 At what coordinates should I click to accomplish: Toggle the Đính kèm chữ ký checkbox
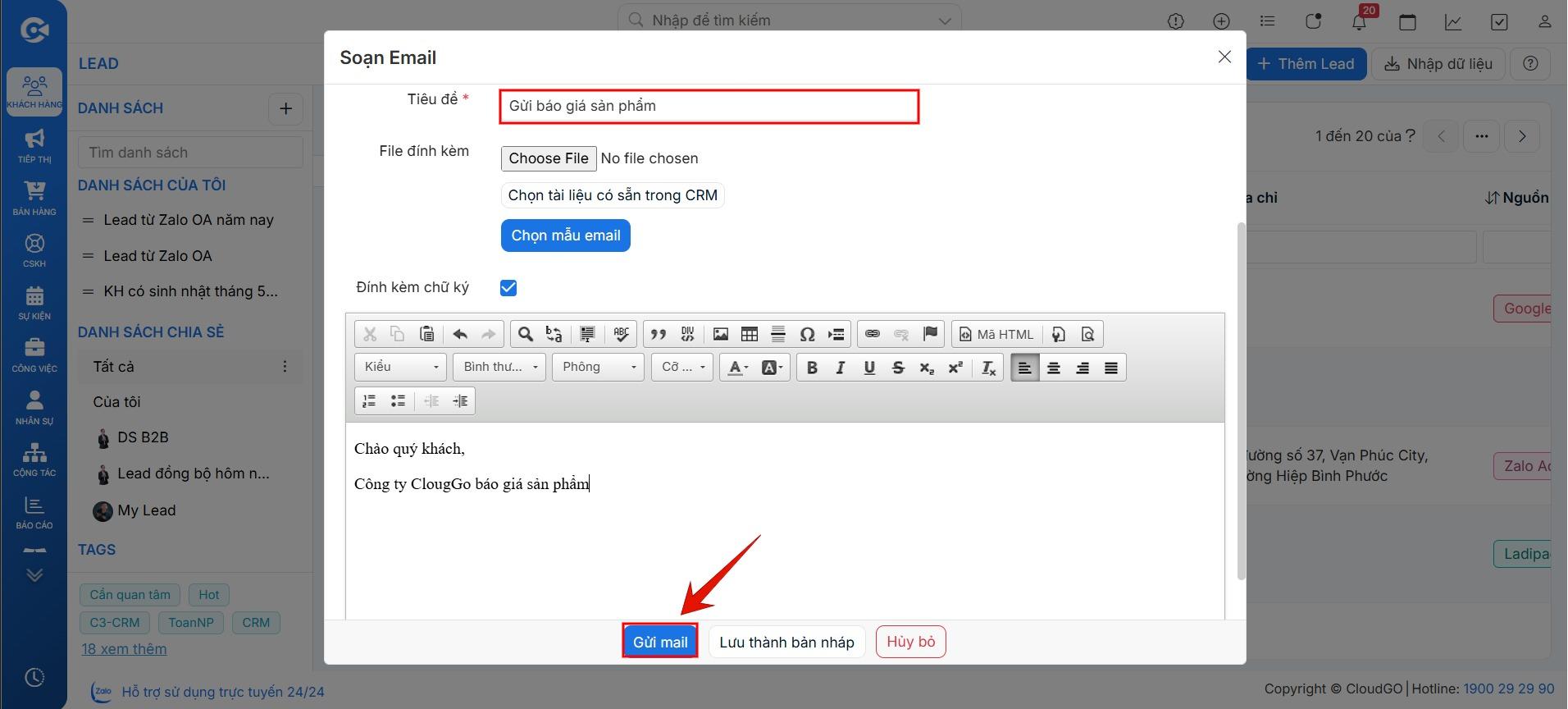508,287
